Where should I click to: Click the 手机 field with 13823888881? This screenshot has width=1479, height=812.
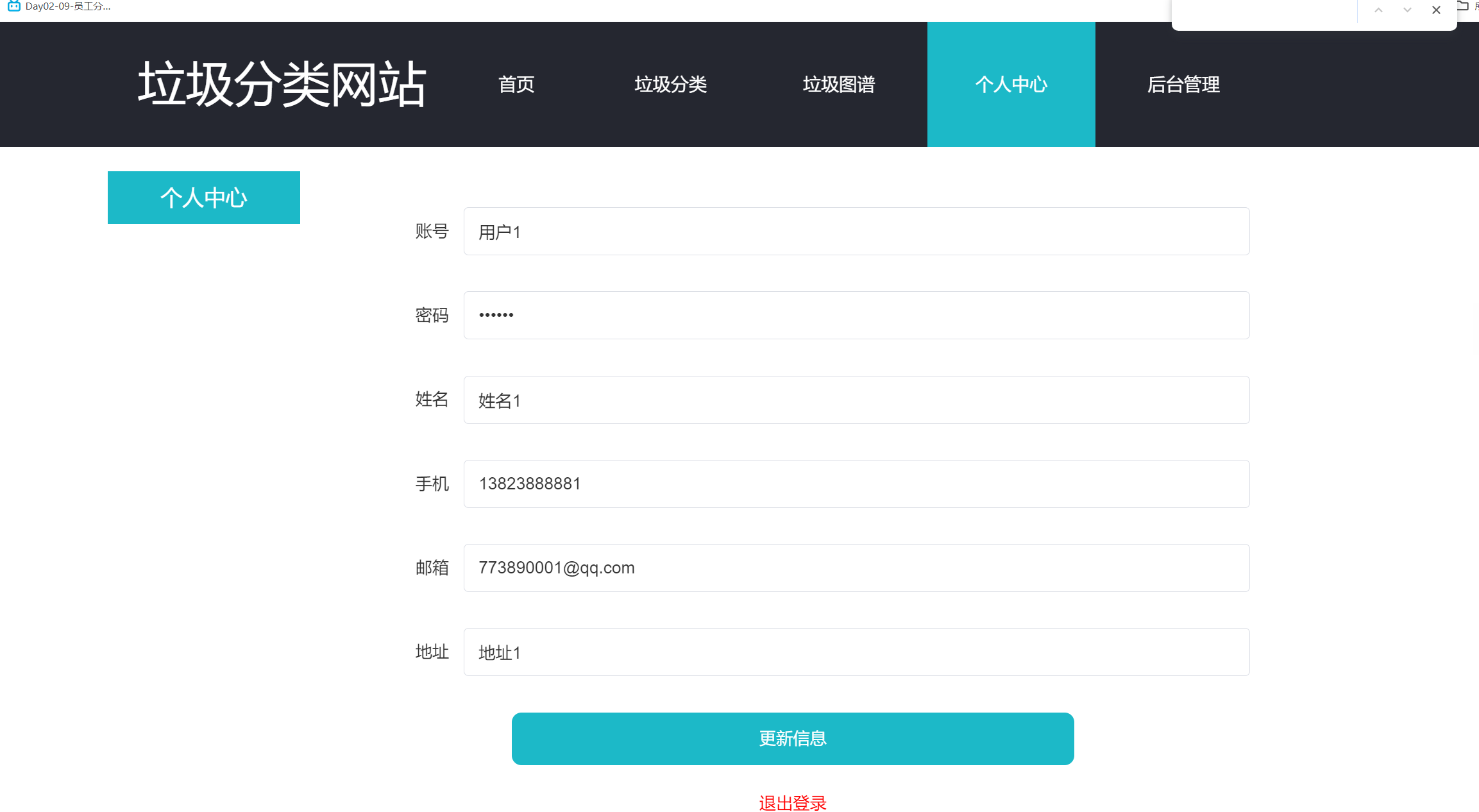click(857, 484)
